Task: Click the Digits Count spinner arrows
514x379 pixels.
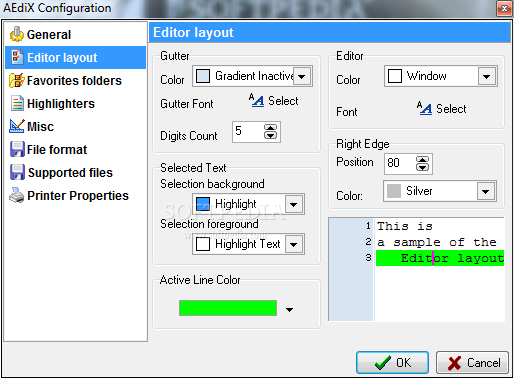Action: 270,131
